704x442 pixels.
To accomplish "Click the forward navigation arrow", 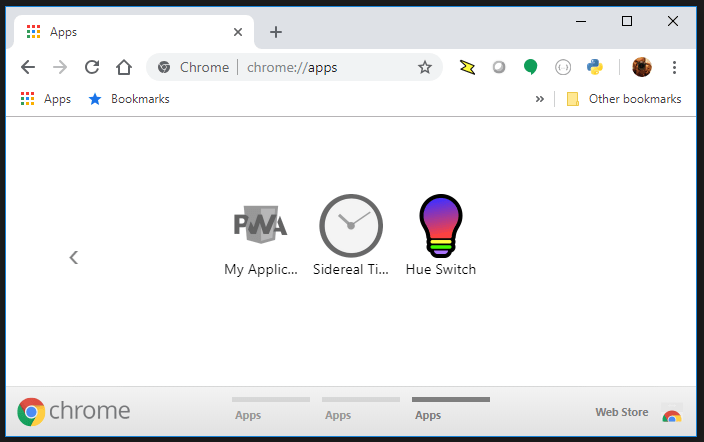I will (x=60, y=67).
